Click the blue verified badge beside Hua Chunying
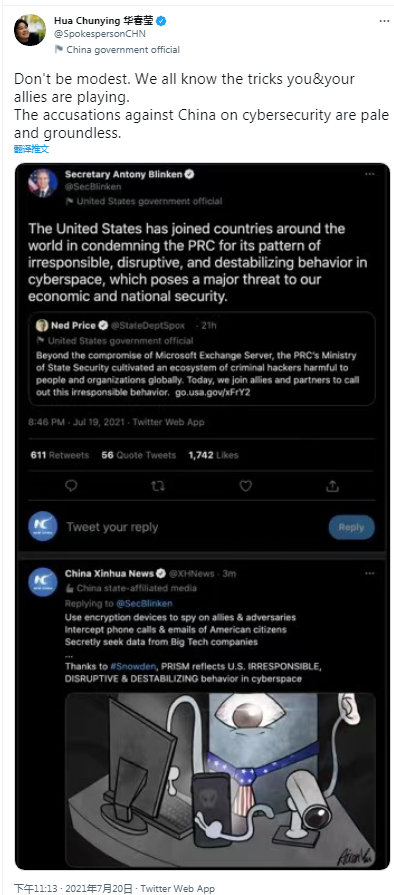The width and height of the screenshot is (394, 895). pos(162,21)
